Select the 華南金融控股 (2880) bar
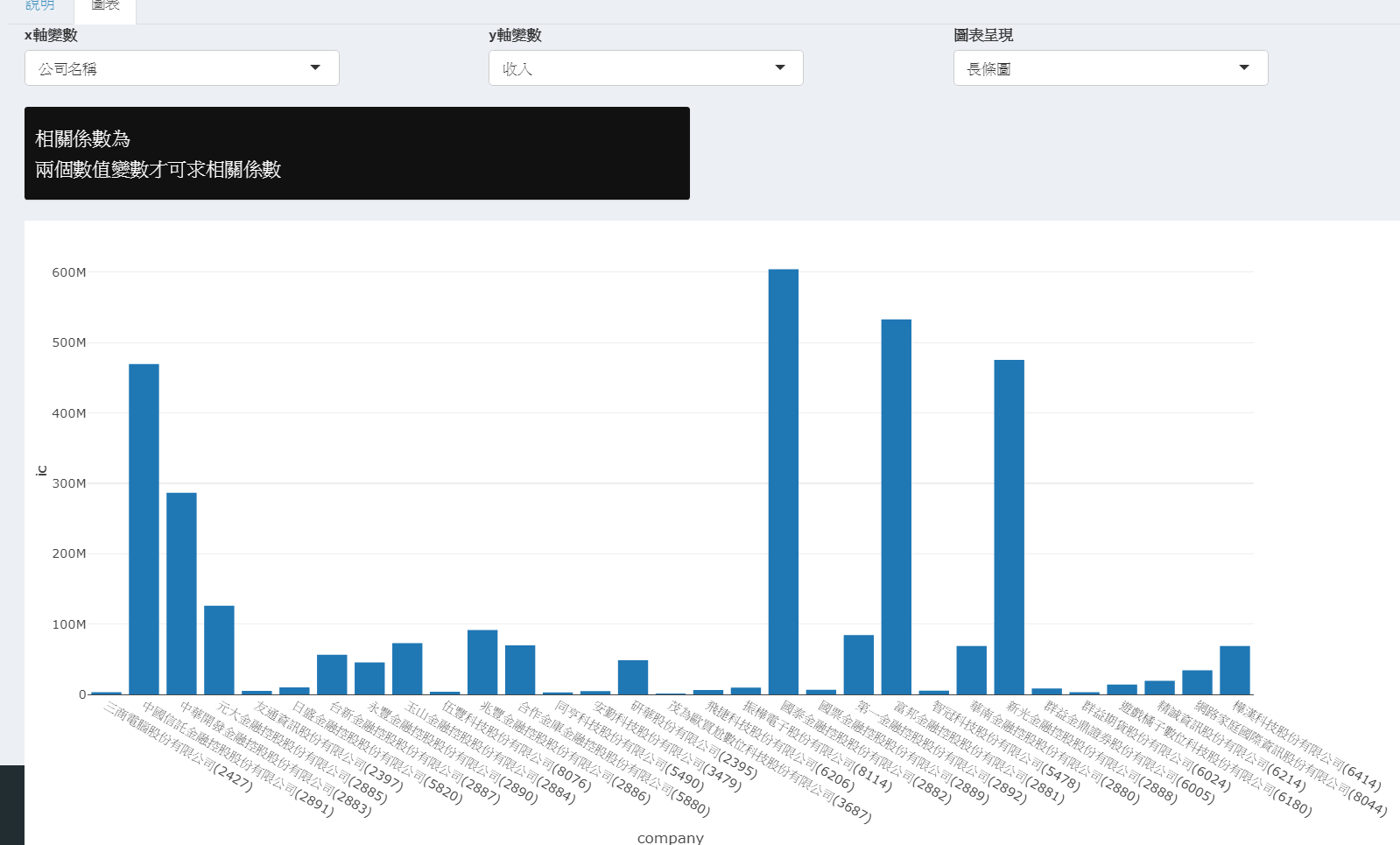Viewport: 1400px width, 845px height. tap(971, 671)
